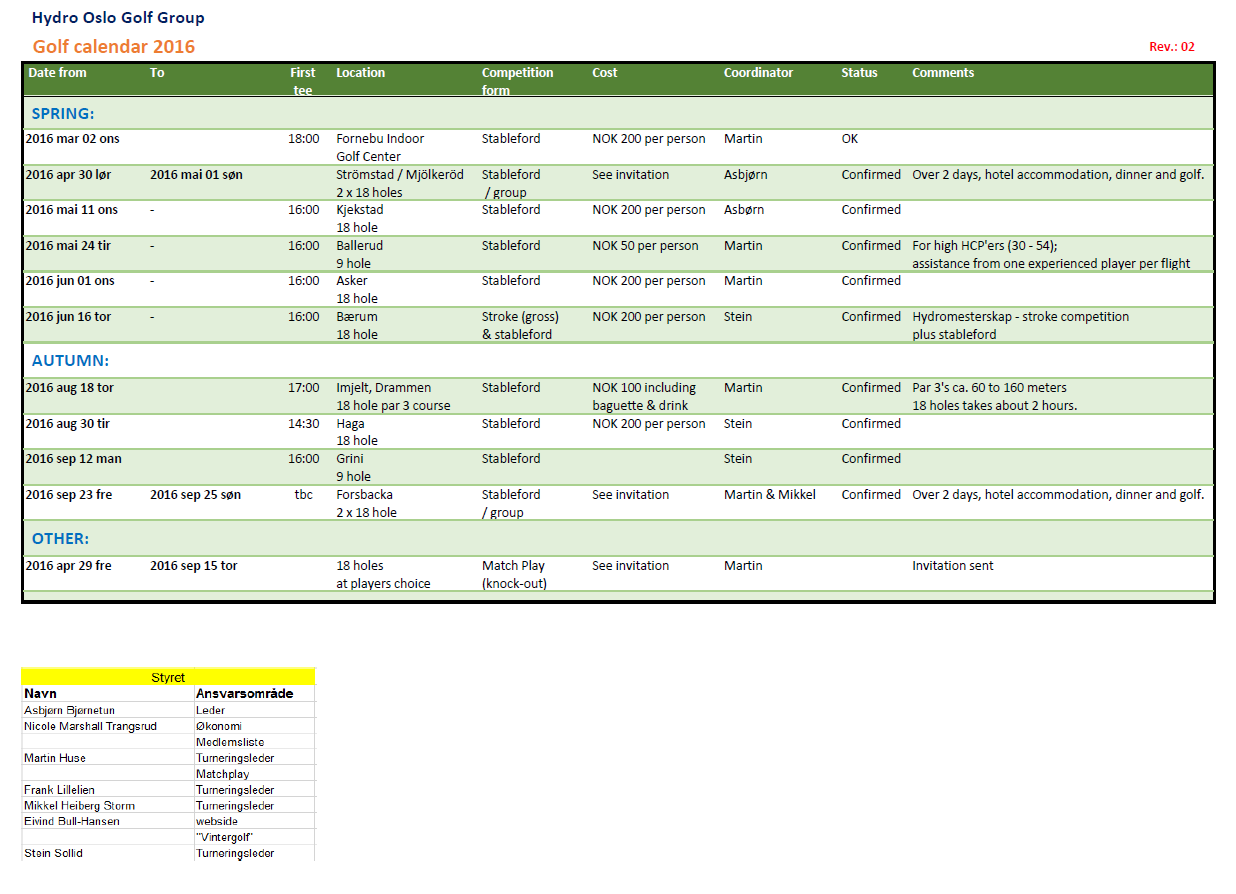Screen dimensions: 1236x894
Task: Select the 'Navn' column header
Action: tap(40, 693)
